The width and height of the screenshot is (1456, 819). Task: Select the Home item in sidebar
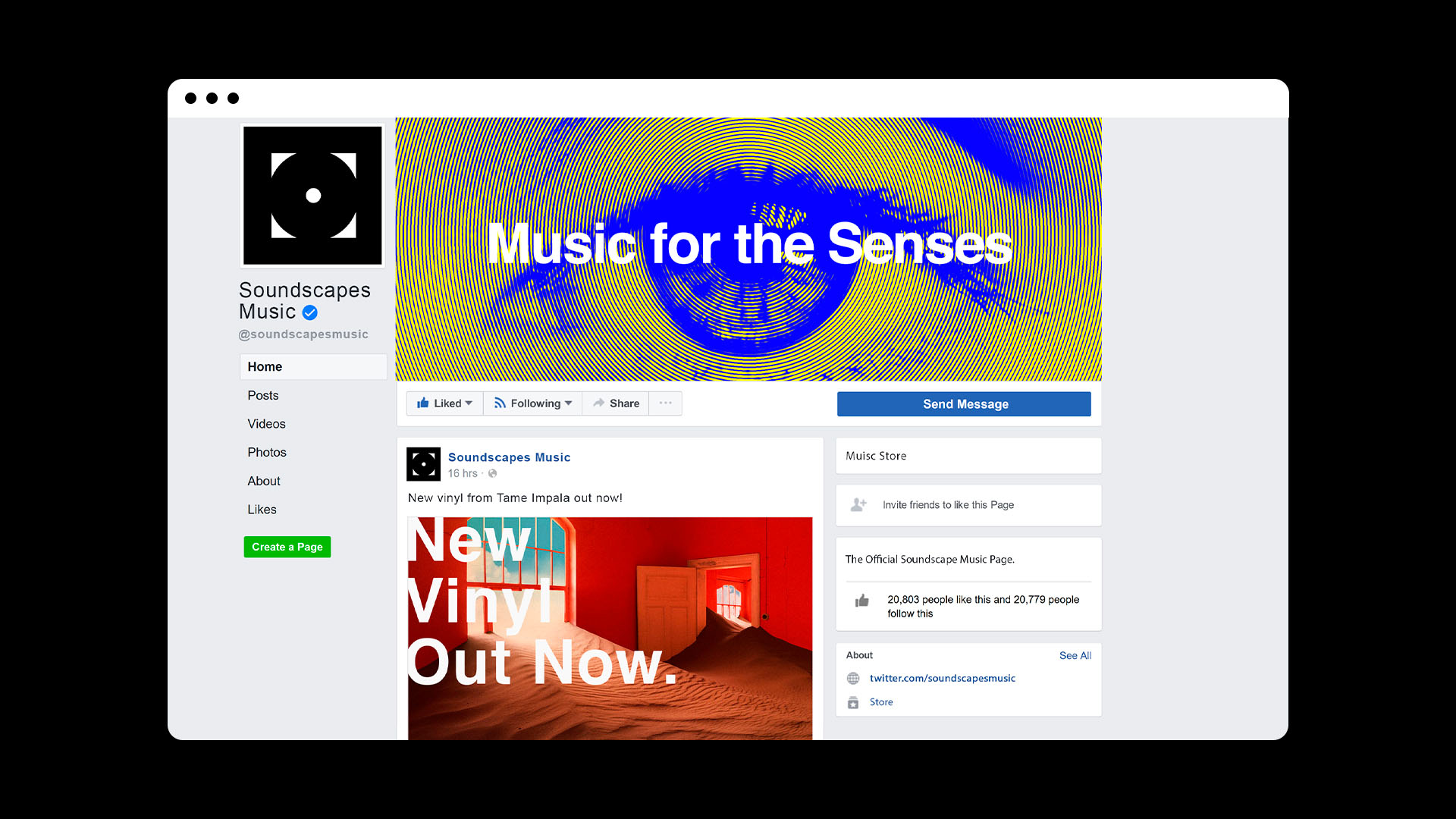[x=313, y=367]
